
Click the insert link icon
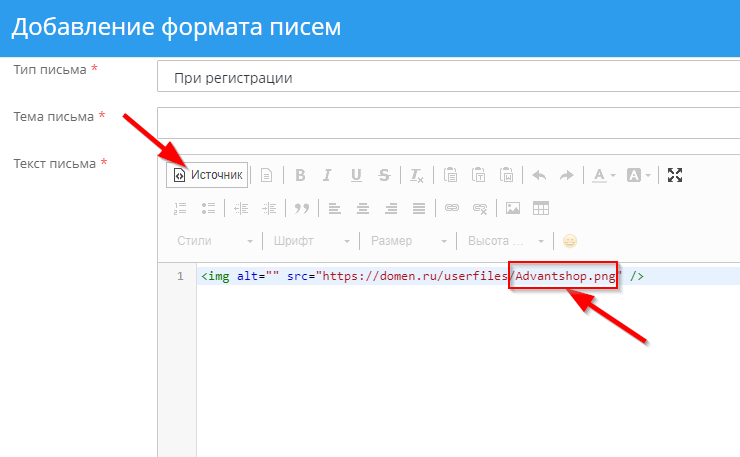click(x=451, y=208)
